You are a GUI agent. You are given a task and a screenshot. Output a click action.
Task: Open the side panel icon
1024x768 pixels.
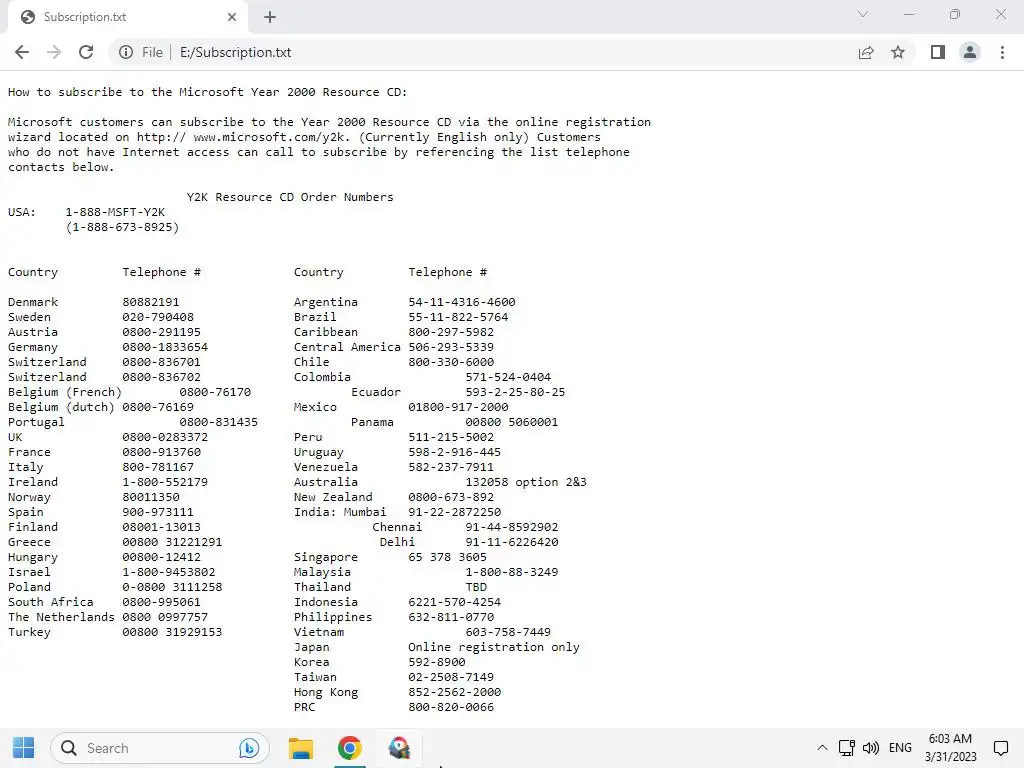click(x=938, y=52)
